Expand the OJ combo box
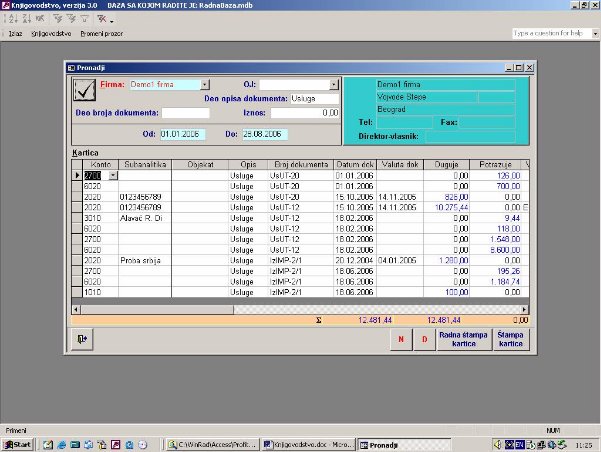This screenshot has width=601, height=452. (x=335, y=85)
